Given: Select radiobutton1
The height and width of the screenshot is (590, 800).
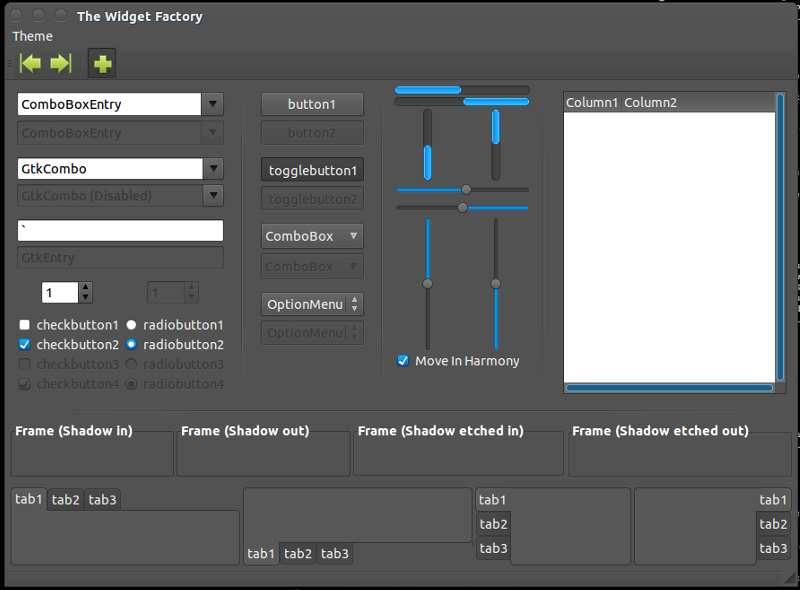Looking at the screenshot, I should point(131,325).
